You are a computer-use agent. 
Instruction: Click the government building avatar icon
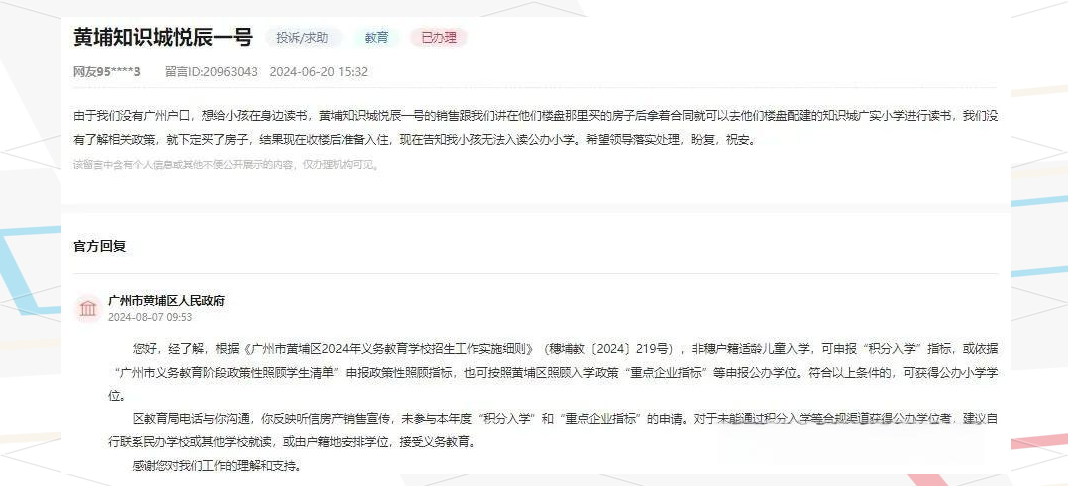[x=88, y=308]
